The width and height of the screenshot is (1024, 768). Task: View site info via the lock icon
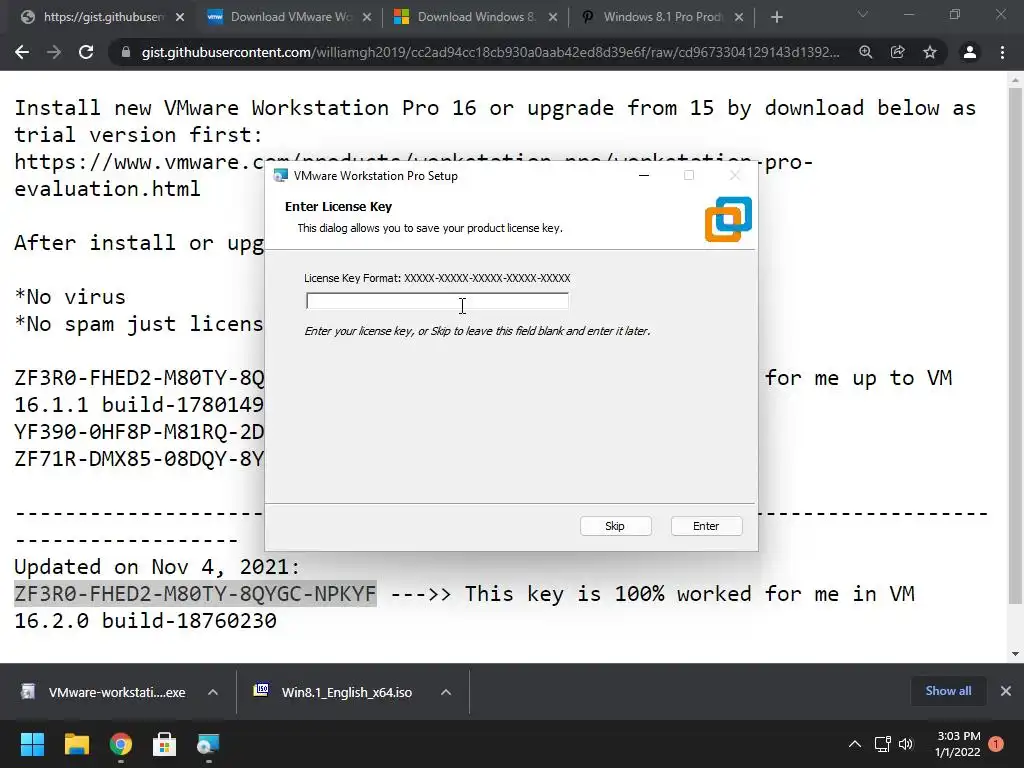click(126, 52)
